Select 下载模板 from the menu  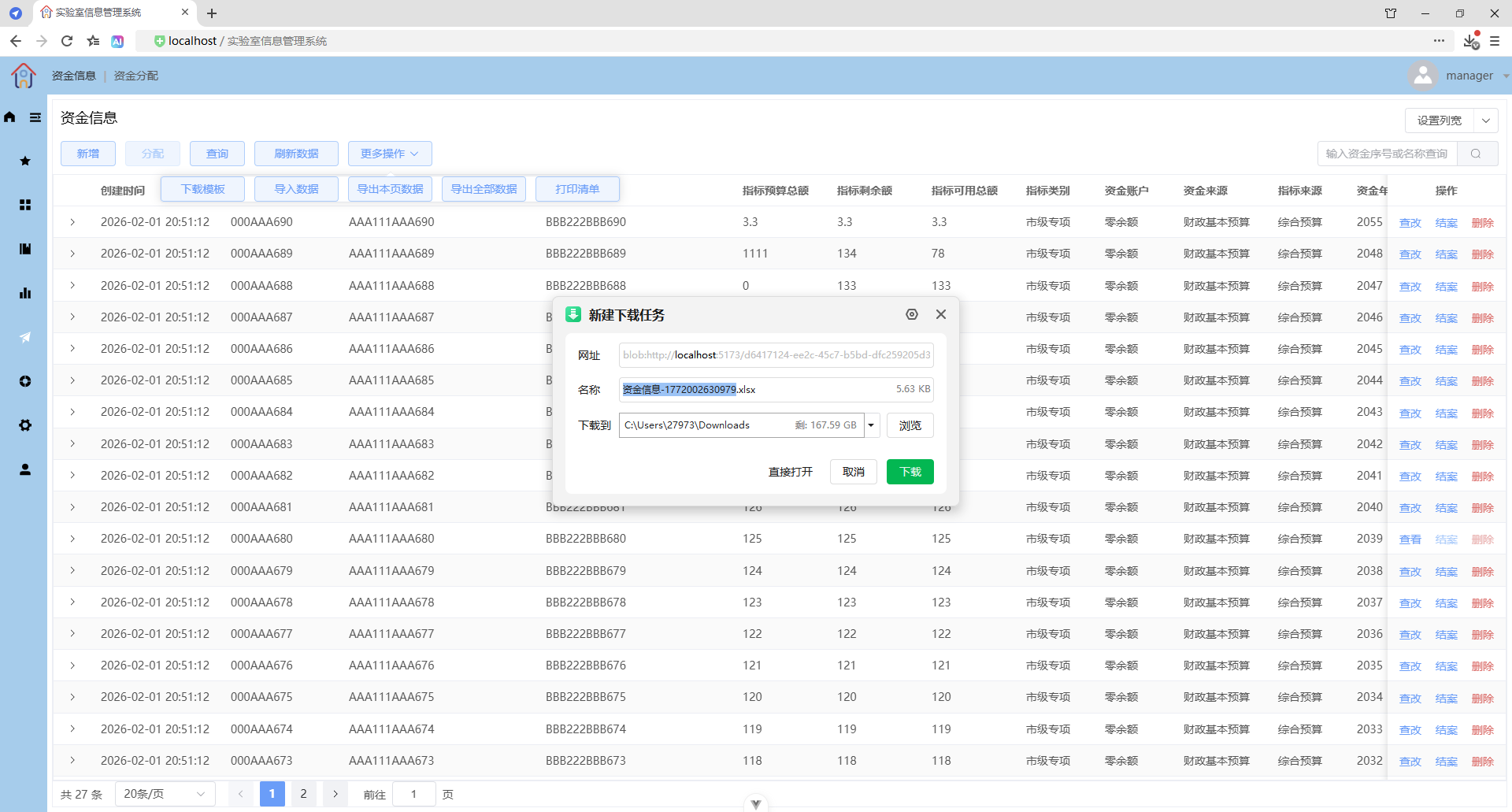tap(203, 189)
